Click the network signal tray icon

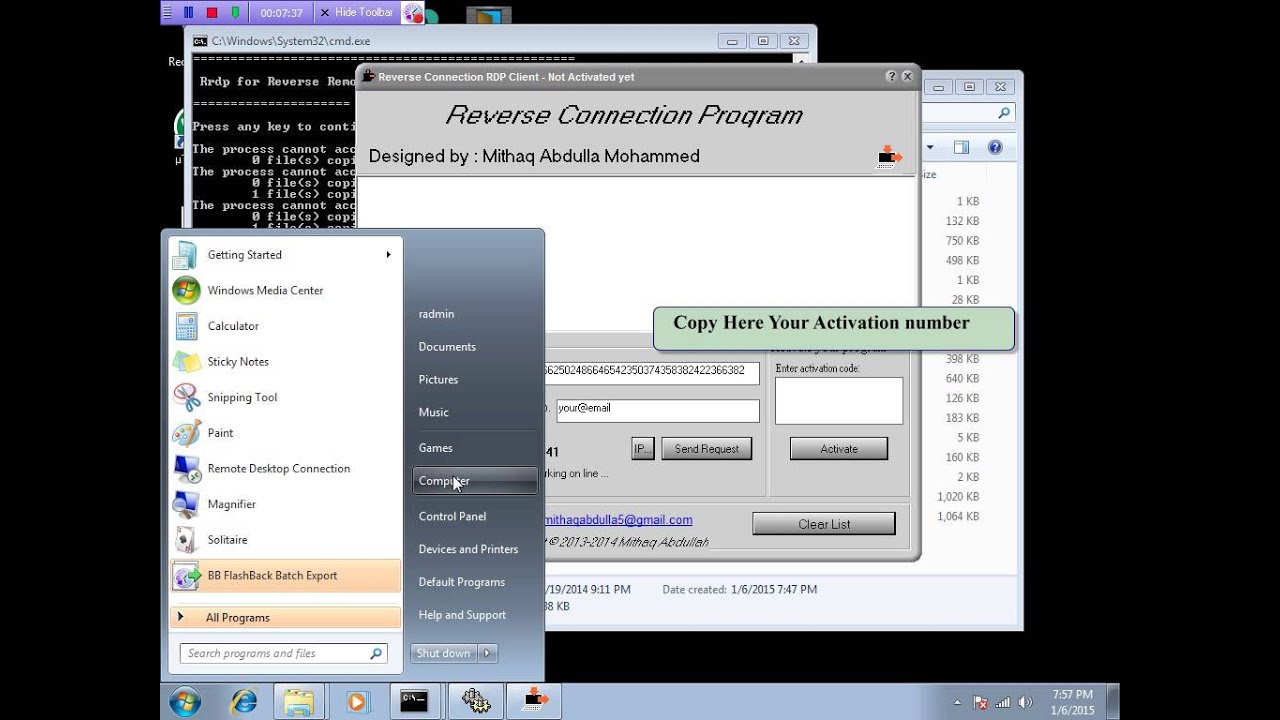(1003, 702)
